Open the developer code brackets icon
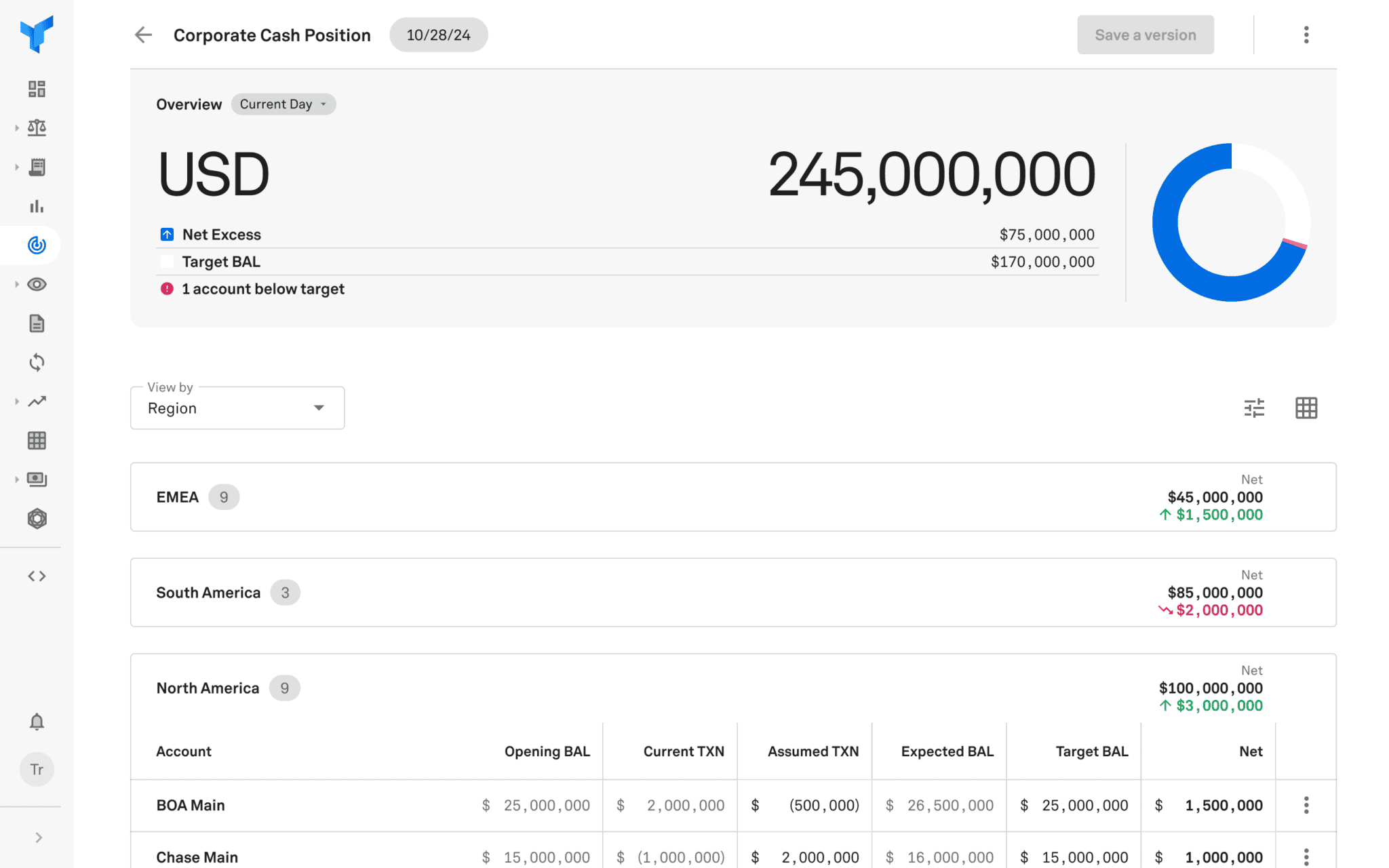The width and height of the screenshot is (1389, 868). click(36, 576)
